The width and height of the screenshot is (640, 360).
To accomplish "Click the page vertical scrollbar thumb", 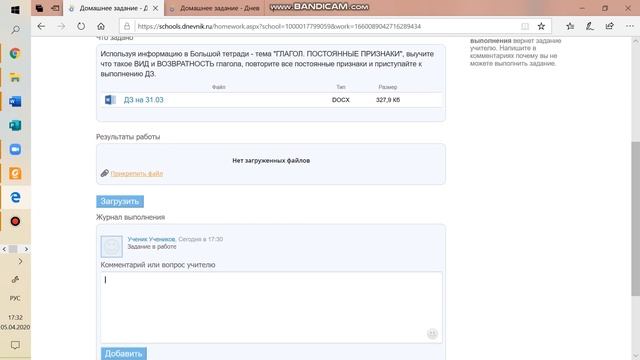I will click(x=636, y=219).
